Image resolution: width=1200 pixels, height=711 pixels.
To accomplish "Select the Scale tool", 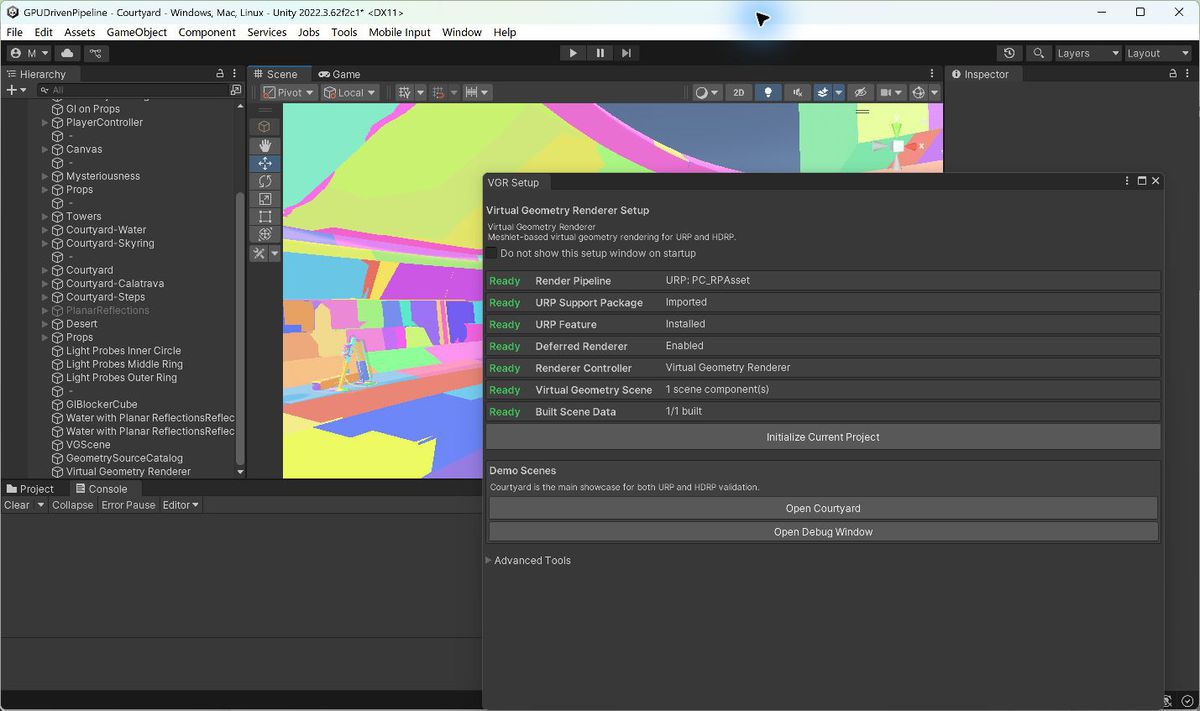I will pyautogui.click(x=265, y=199).
